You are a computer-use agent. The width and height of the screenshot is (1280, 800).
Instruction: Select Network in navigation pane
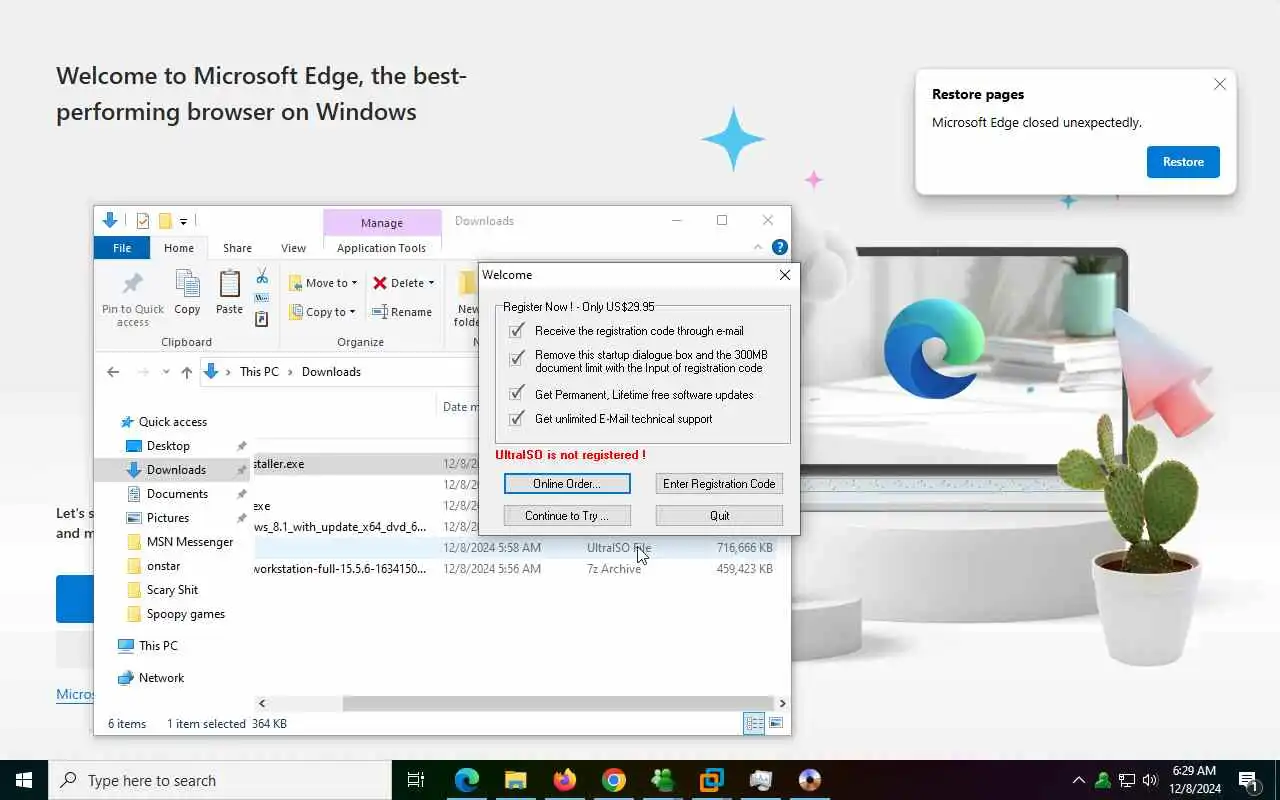pos(161,678)
